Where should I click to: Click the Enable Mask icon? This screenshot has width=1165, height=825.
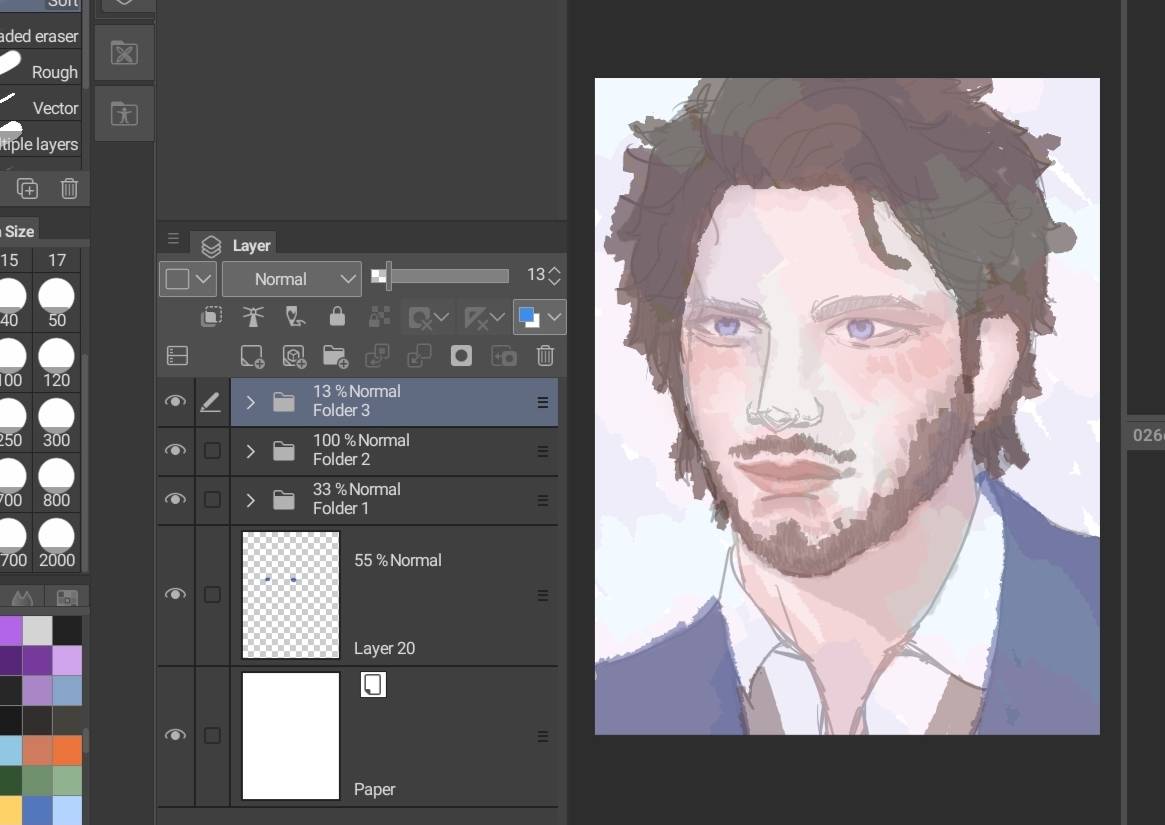click(421, 319)
